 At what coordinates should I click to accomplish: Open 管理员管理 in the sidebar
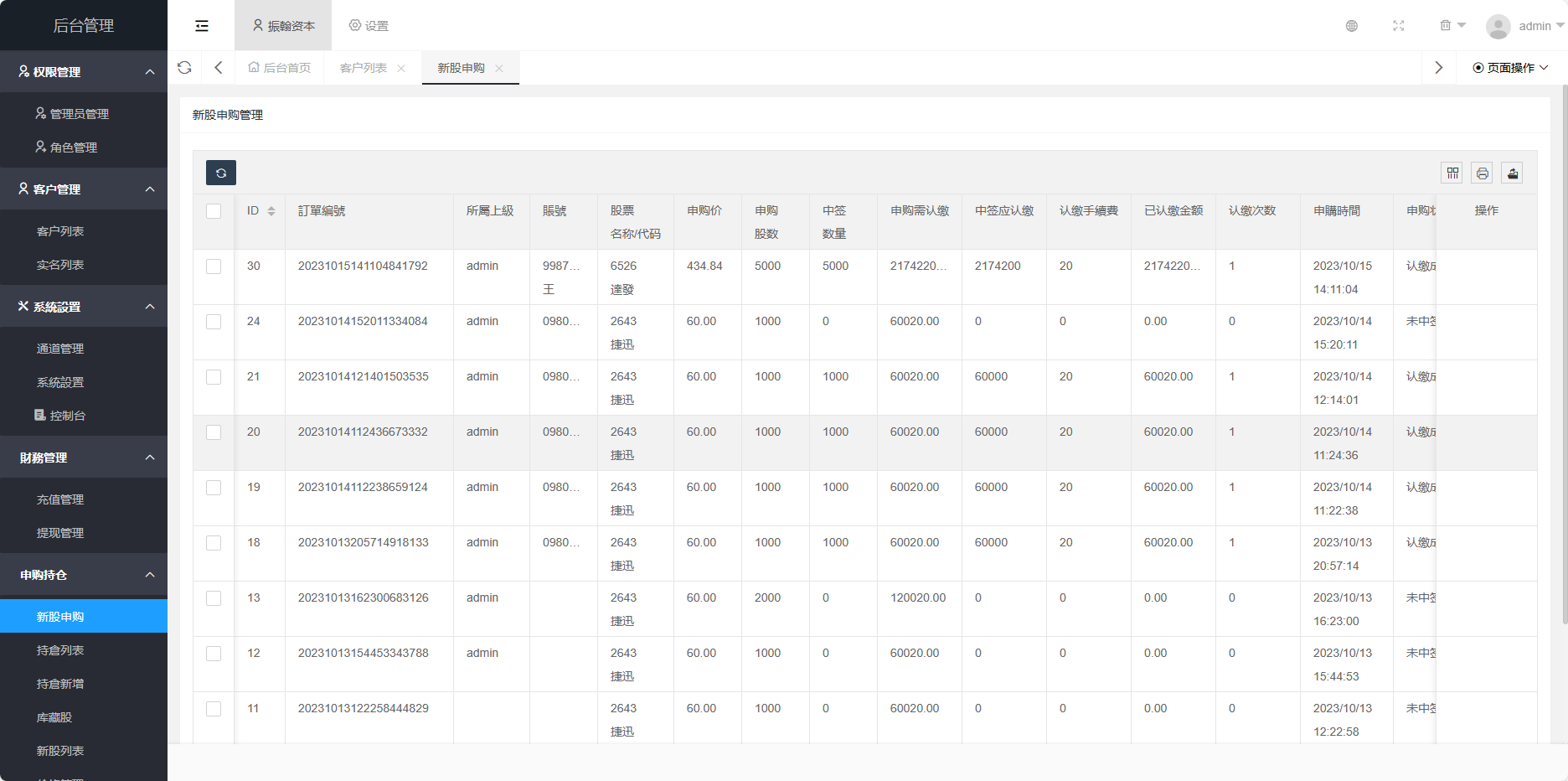click(x=84, y=113)
